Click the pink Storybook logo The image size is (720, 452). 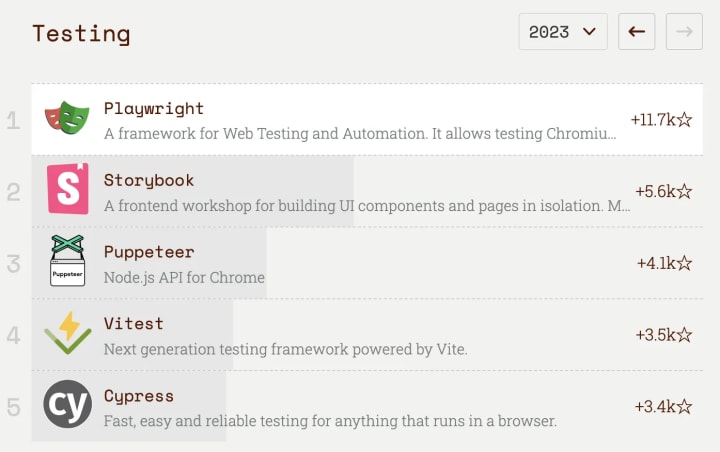point(68,189)
